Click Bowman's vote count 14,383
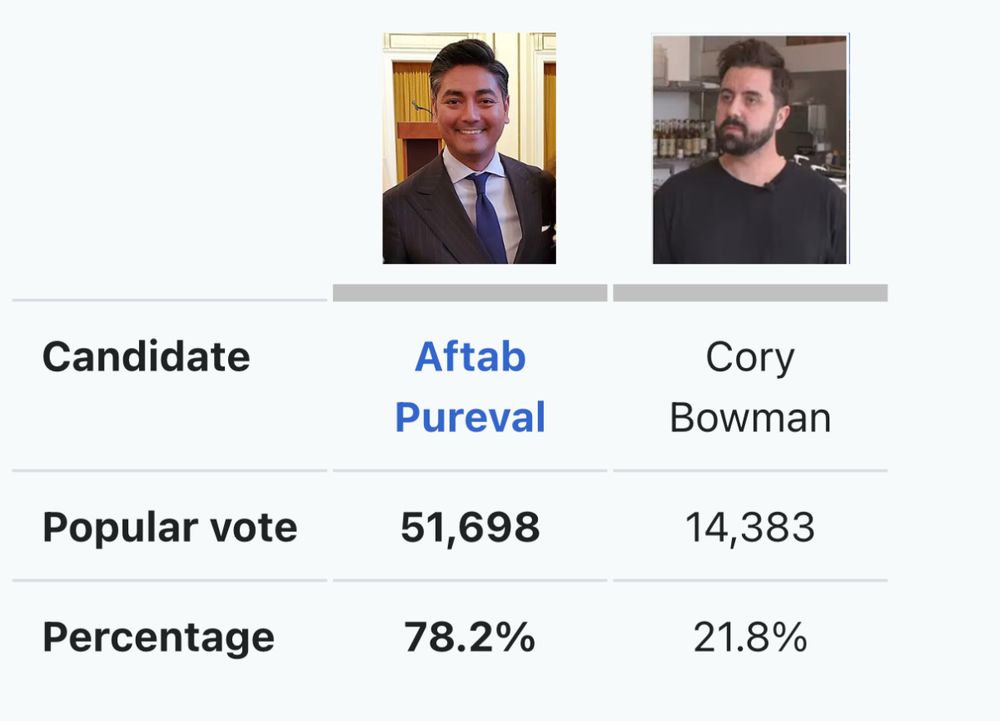Screen dimensions: 1000x721 click(x=750, y=527)
